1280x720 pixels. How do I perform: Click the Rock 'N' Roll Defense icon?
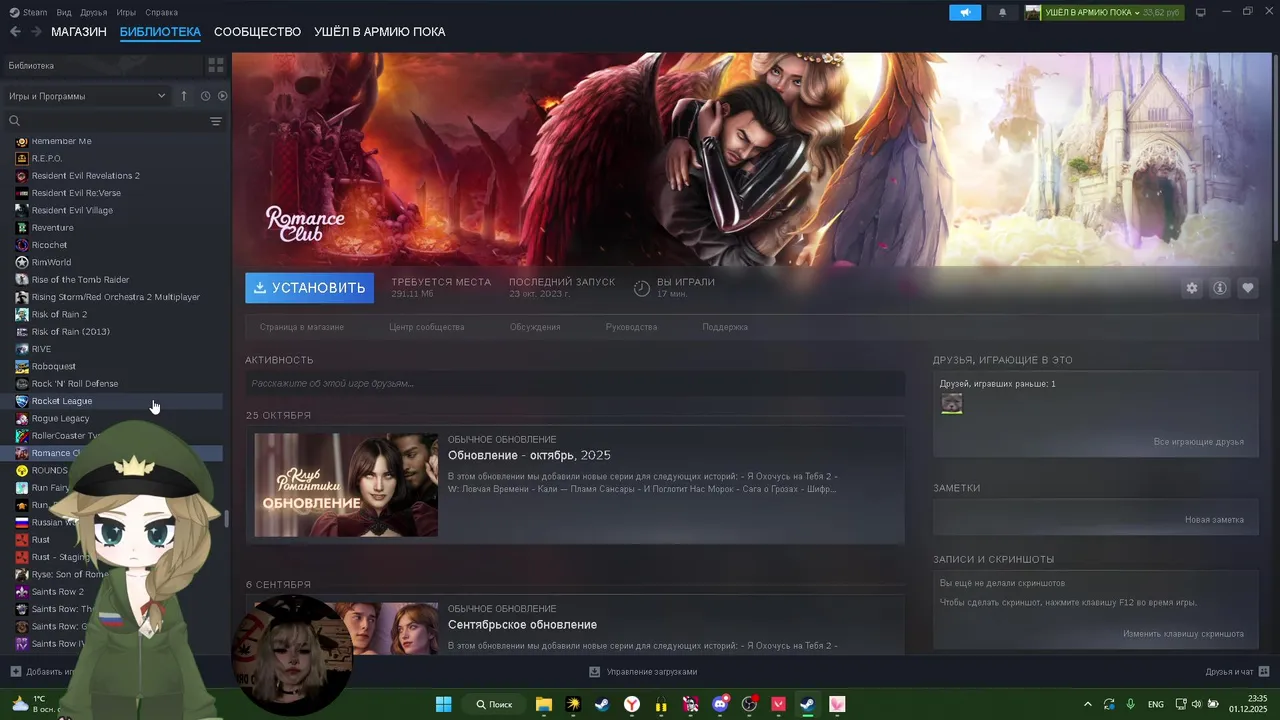pos(22,384)
